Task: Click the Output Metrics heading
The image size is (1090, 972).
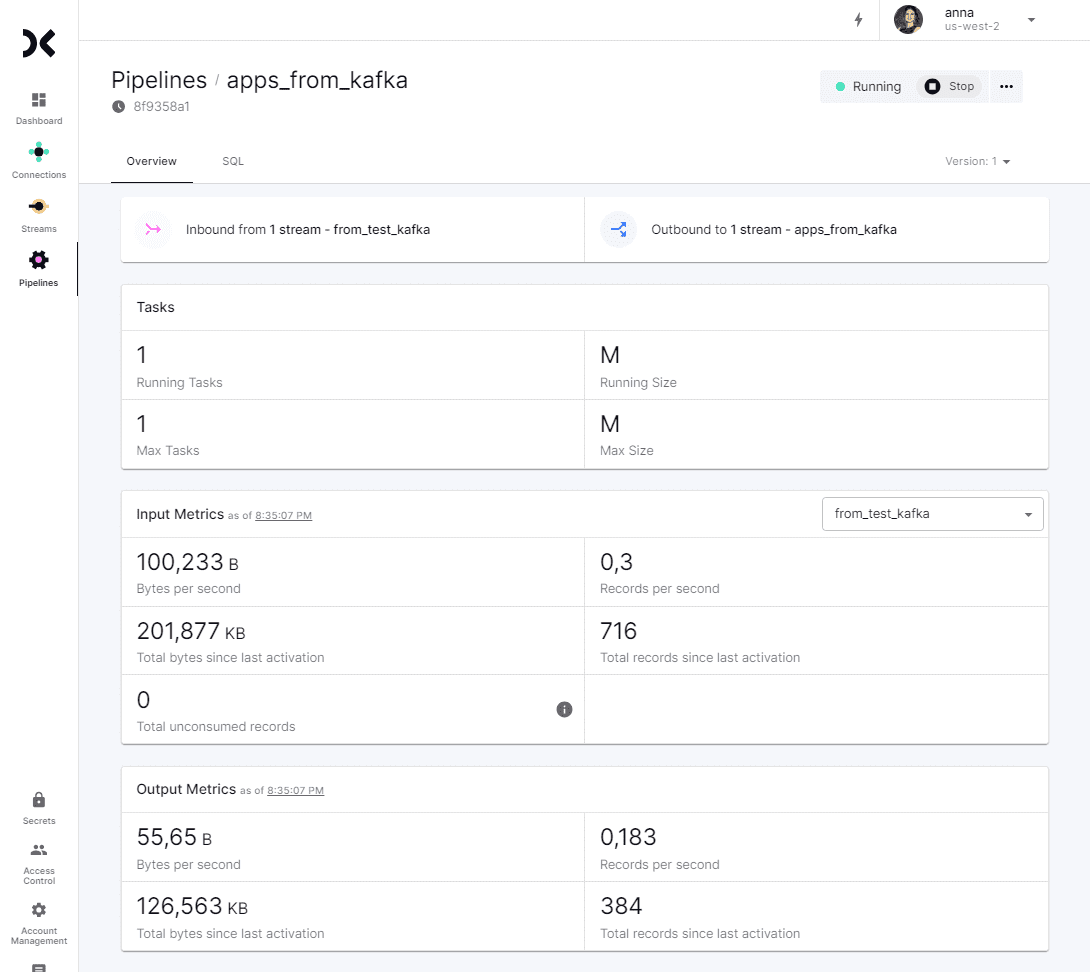Action: (186, 789)
